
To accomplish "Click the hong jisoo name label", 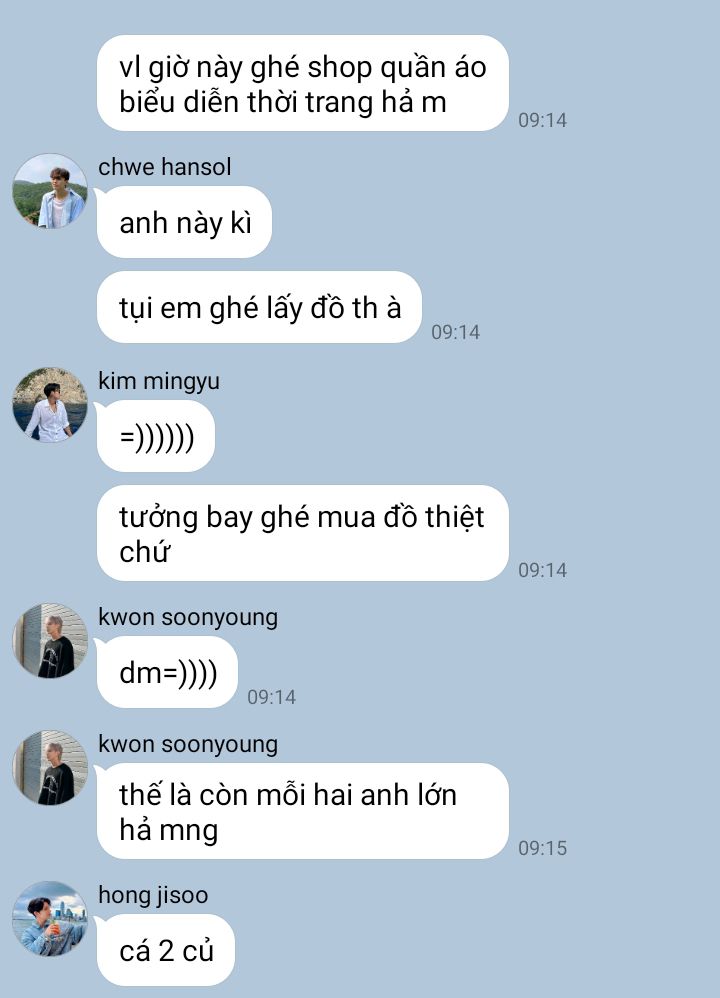I will tap(153, 895).
